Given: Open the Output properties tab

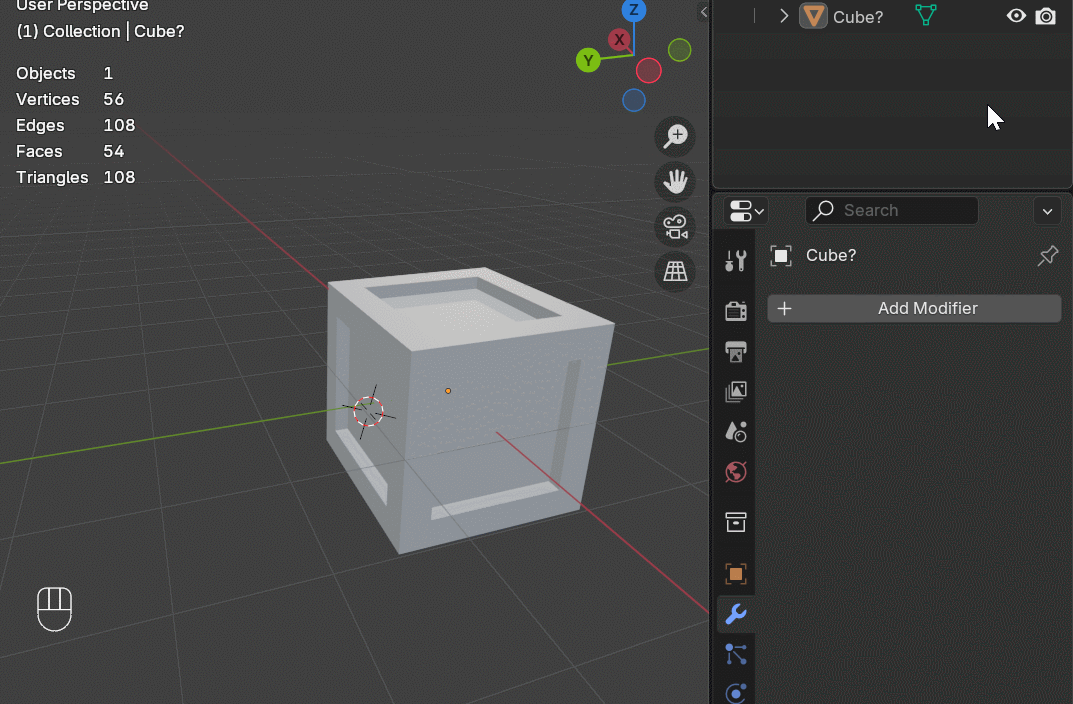Looking at the screenshot, I should click(x=735, y=352).
